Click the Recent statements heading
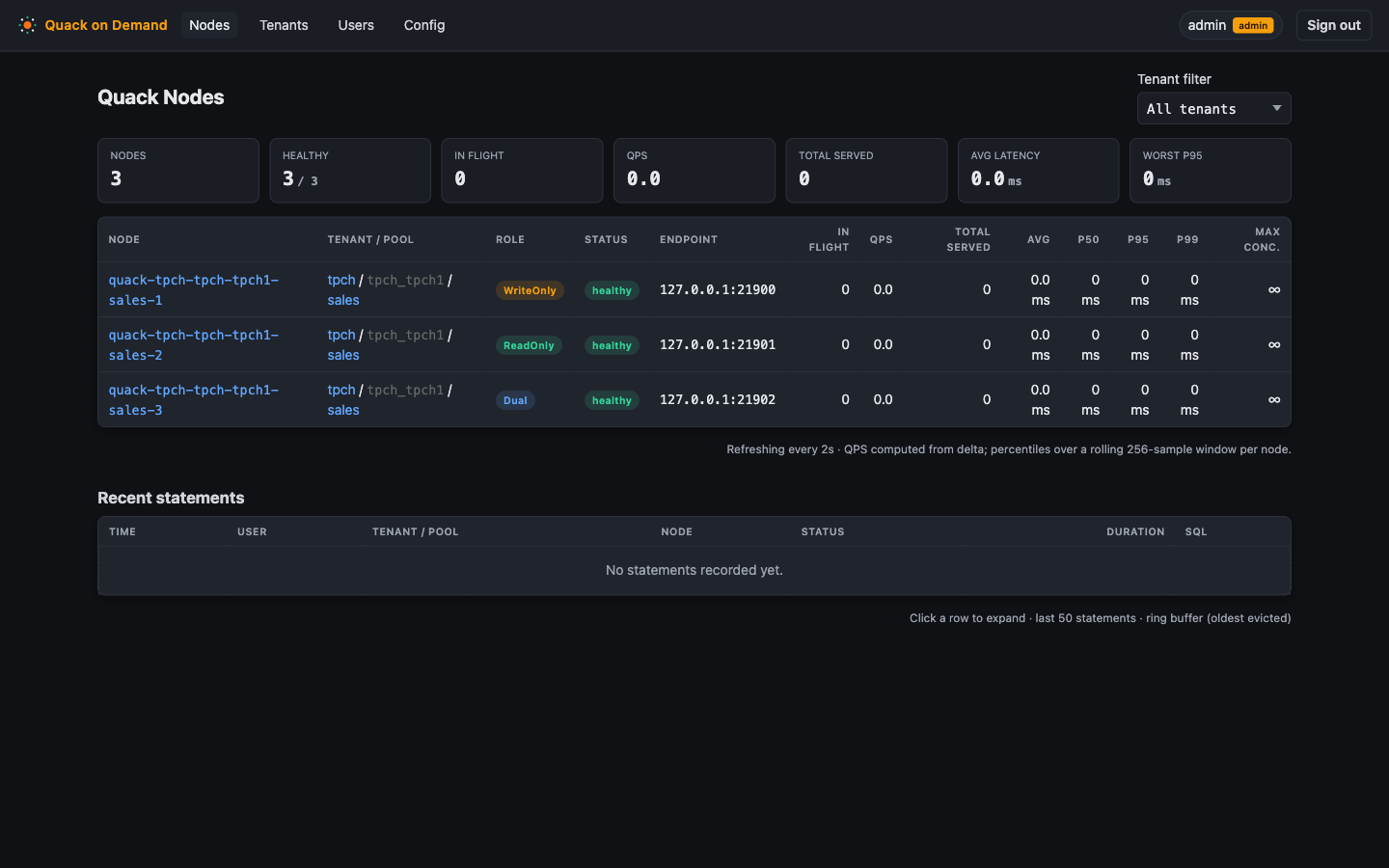Image resolution: width=1389 pixels, height=868 pixels. (171, 498)
